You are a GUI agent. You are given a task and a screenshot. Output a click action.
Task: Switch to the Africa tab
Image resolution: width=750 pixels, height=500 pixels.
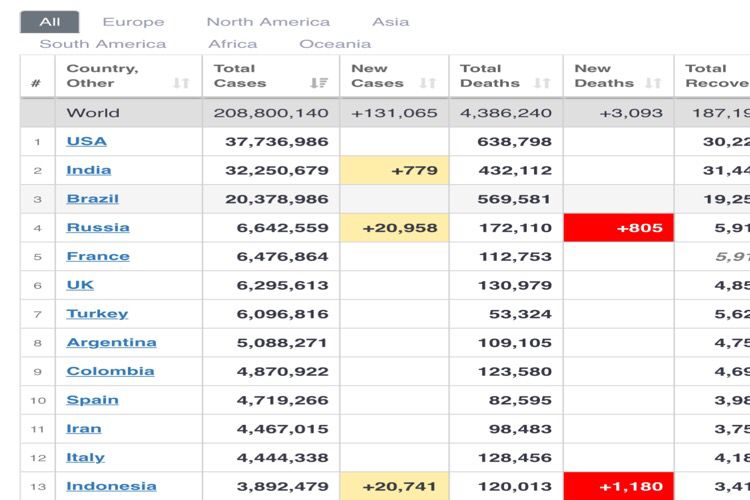[233, 44]
